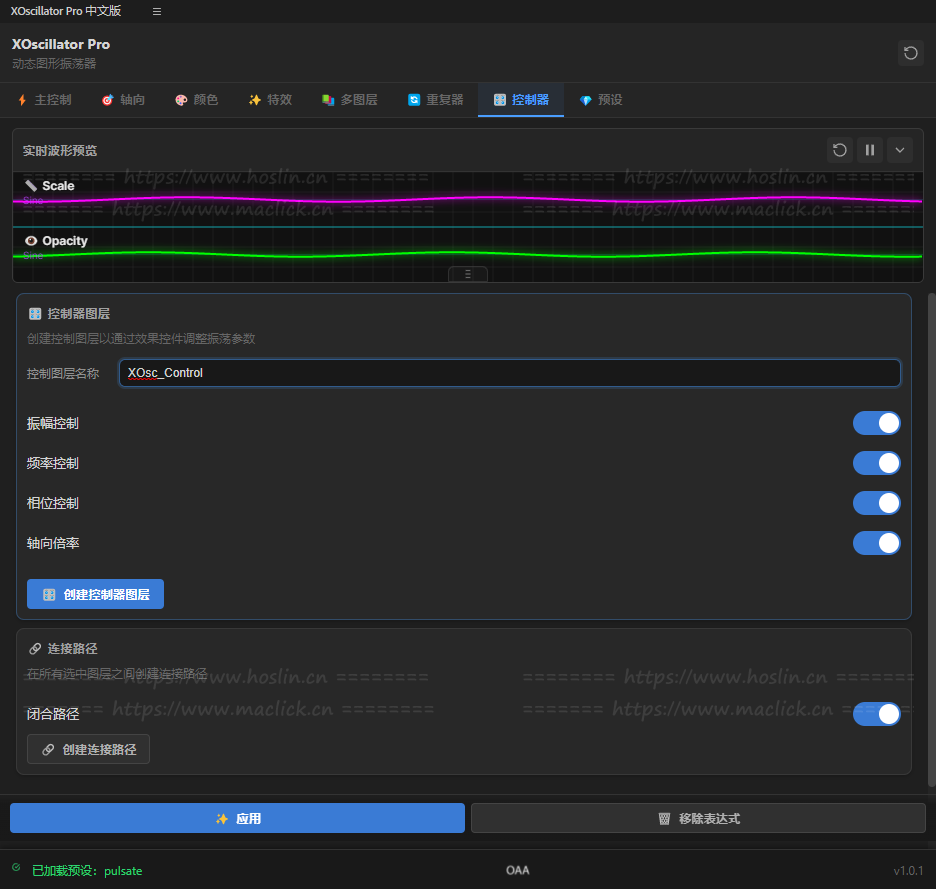
Task: Go to the 重复器 tab
Action: (x=436, y=100)
